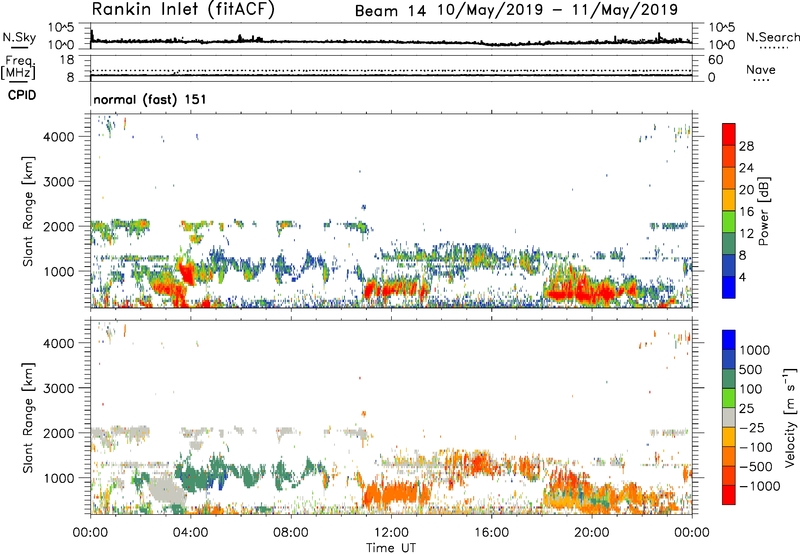Screen dimensions: 800x554
Task: Click the date range "10/May/2019 – 11/May/2019"
Action: [558, 10]
